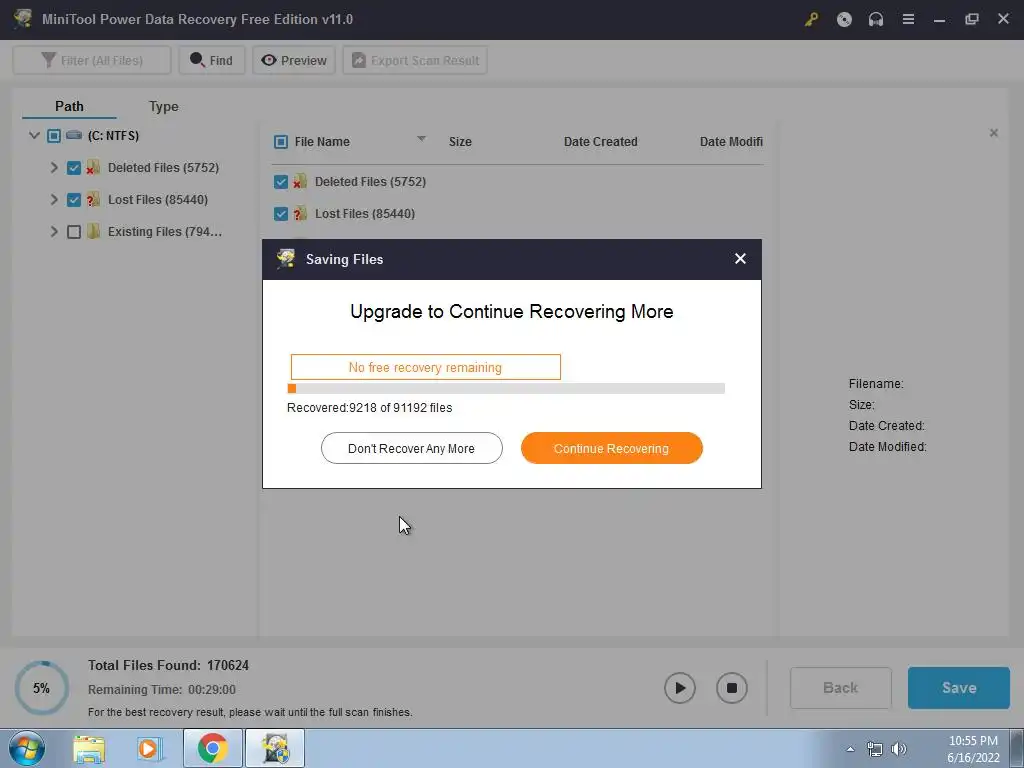Image resolution: width=1024 pixels, height=768 pixels.
Task: Click the recovery progress bar
Action: click(506, 389)
